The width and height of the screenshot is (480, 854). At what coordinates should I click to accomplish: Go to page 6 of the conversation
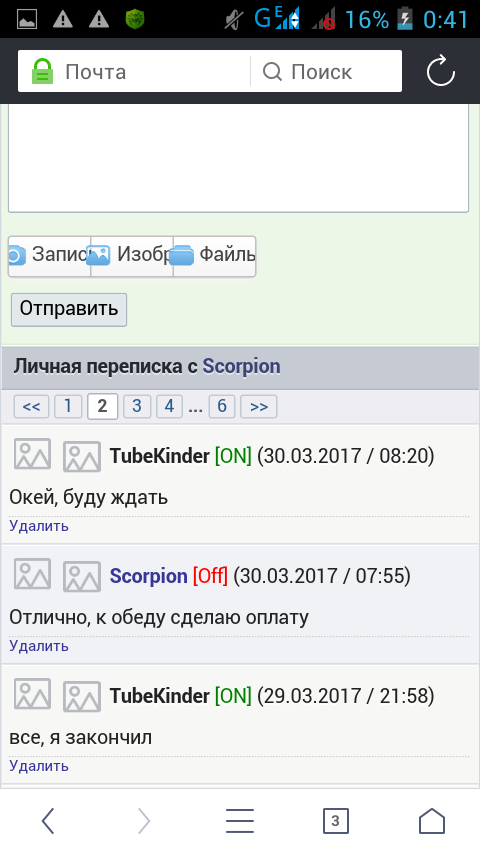tap(222, 406)
